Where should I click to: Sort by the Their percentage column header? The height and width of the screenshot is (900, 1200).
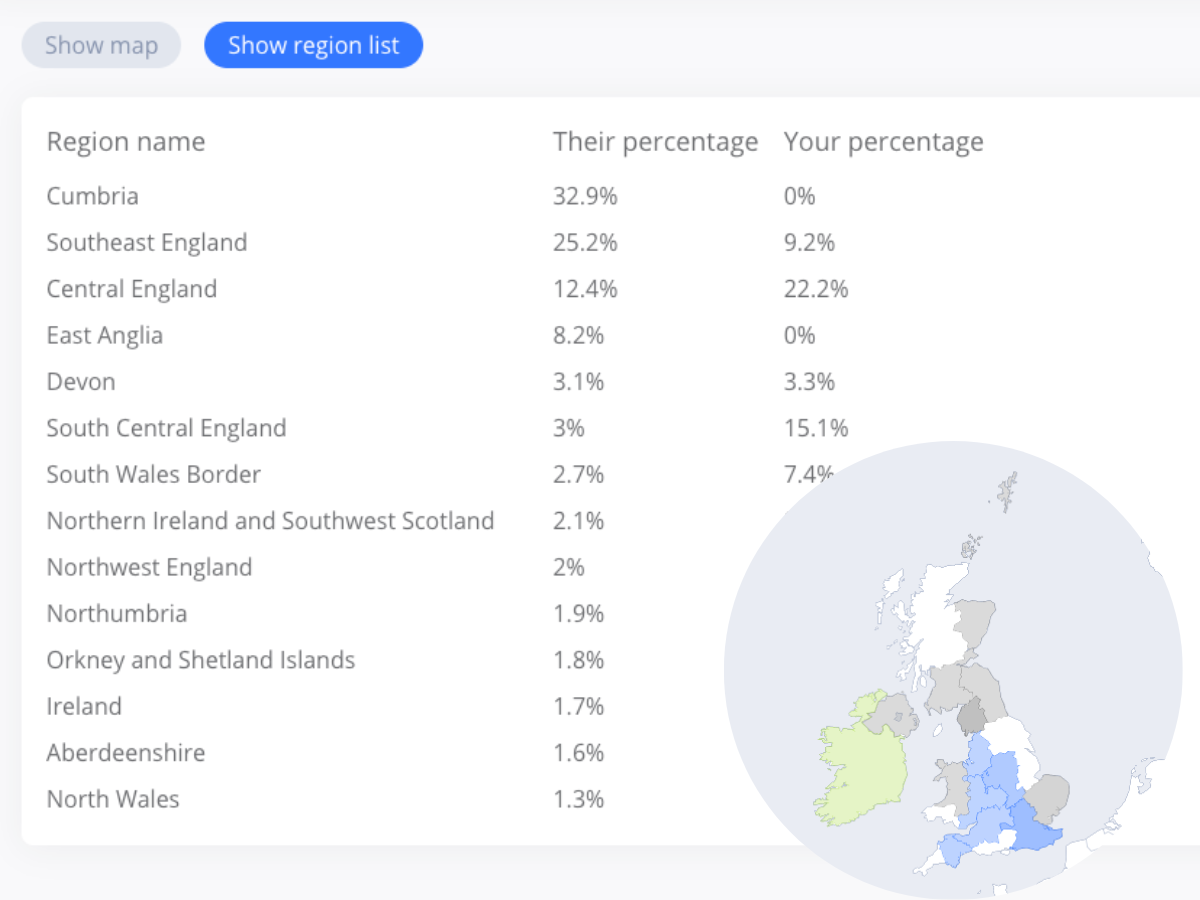[x=655, y=141]
